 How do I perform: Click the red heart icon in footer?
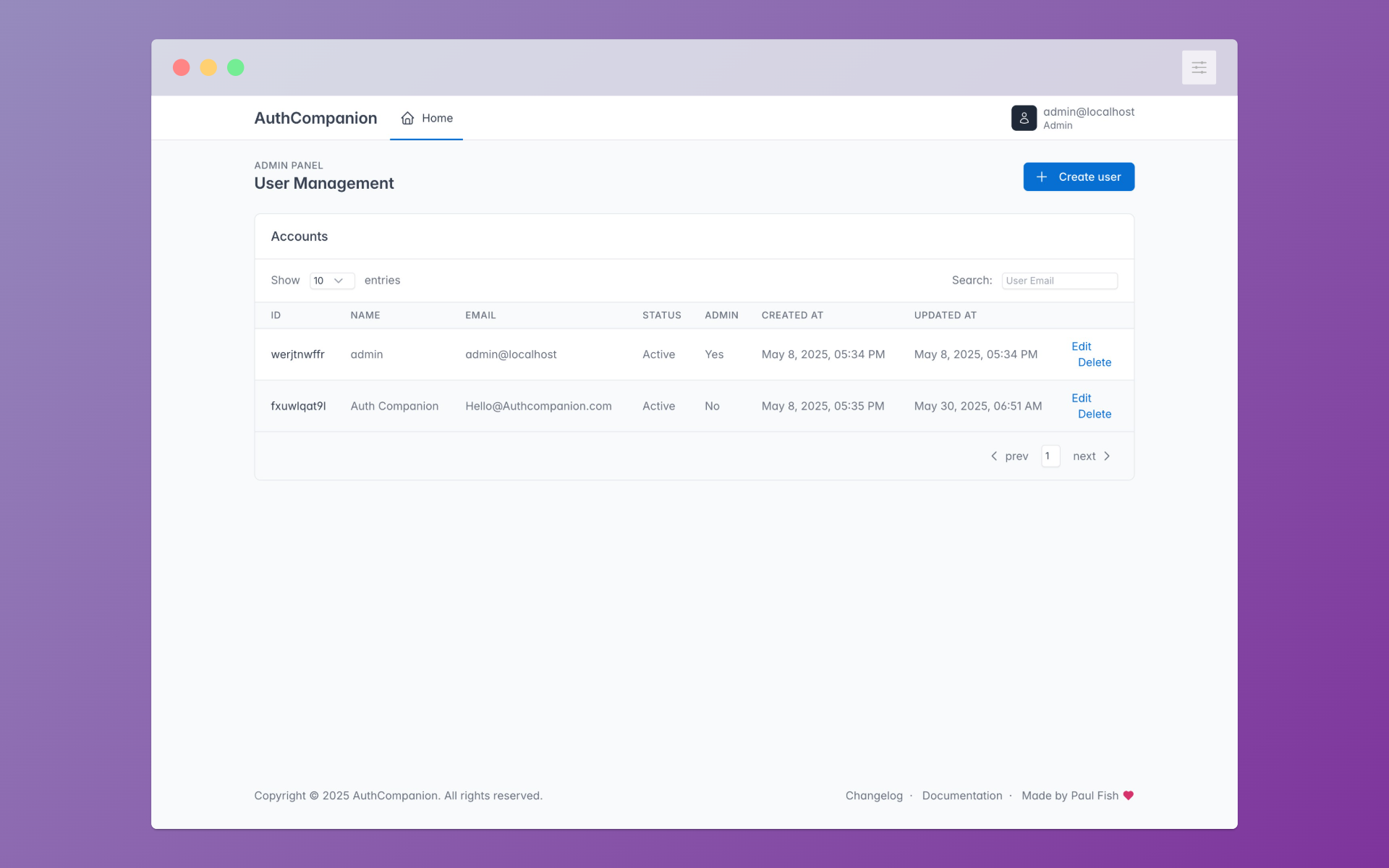point(1129,795)
